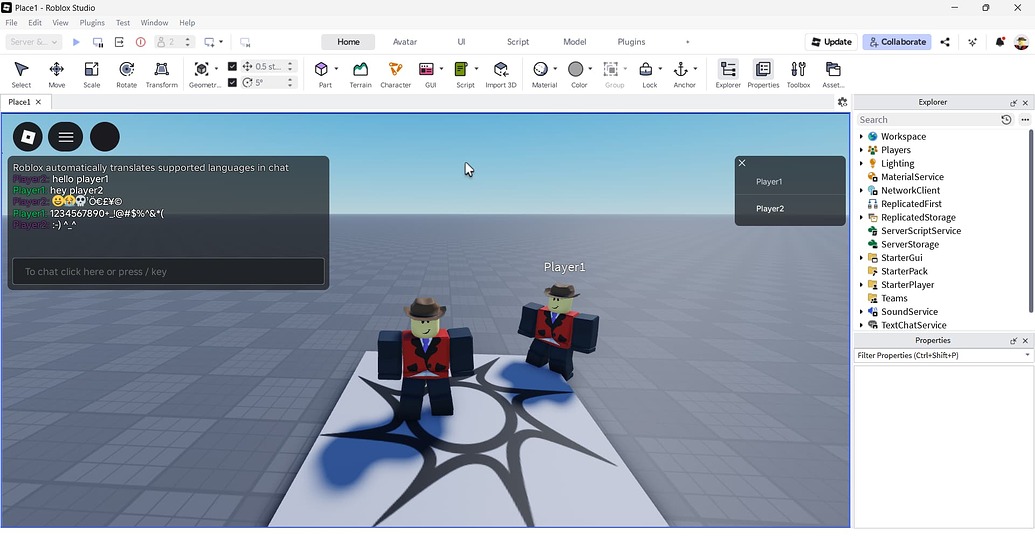Open the Filter Properties dropdown arrow
This screenshot has height=549, width=1035.
click(x=1027, y=355)
